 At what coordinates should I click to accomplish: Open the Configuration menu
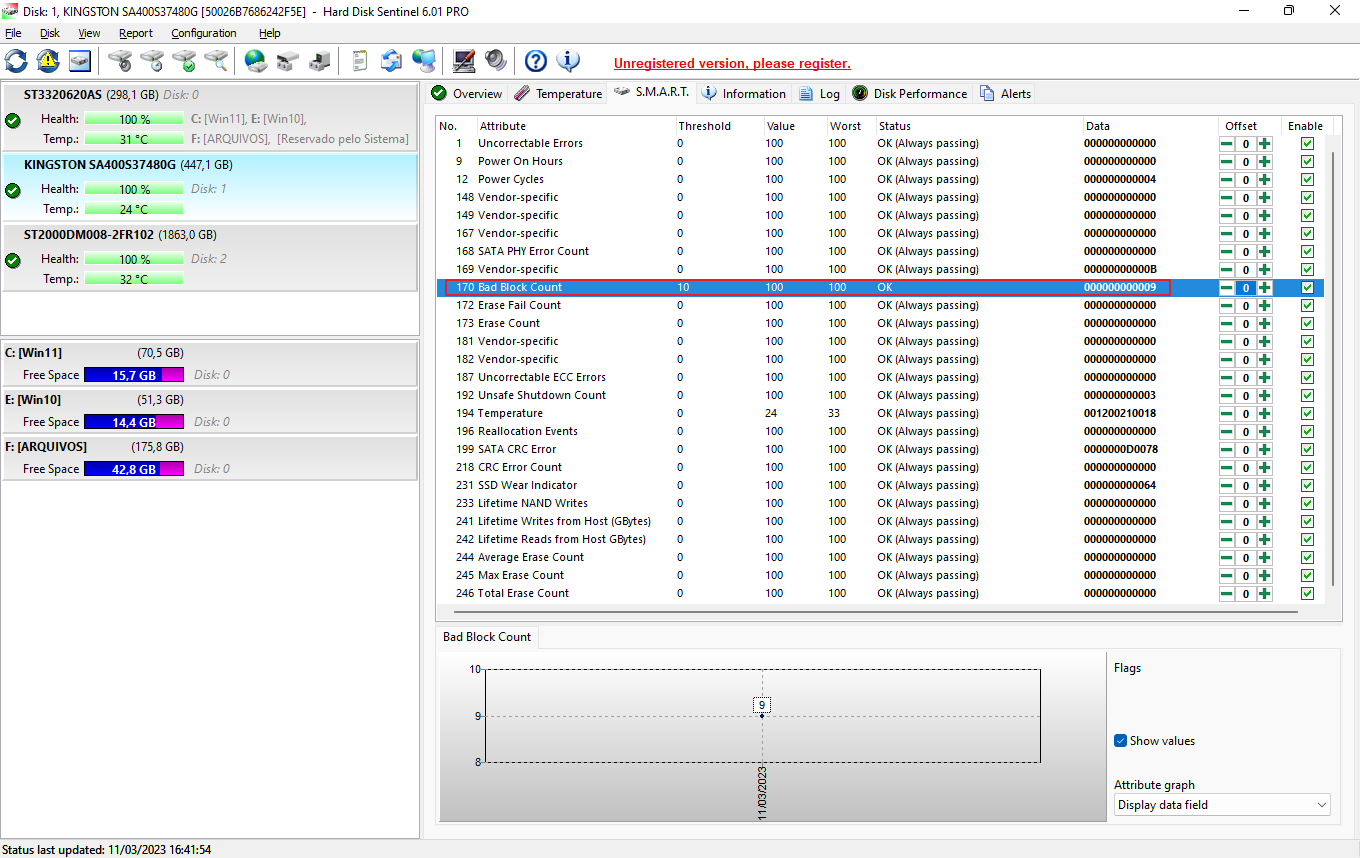tap(204, 33)
